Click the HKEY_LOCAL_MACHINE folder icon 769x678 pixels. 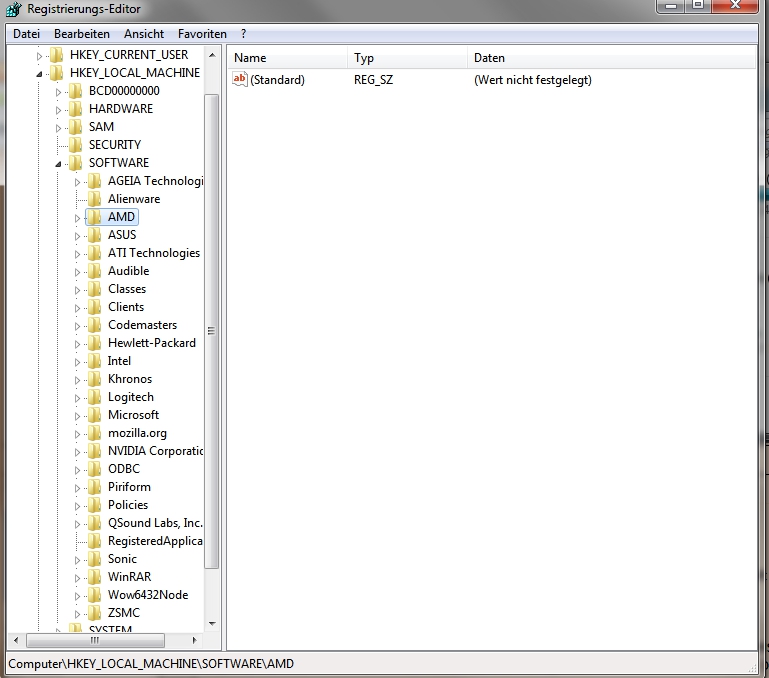tap(57, 73)
